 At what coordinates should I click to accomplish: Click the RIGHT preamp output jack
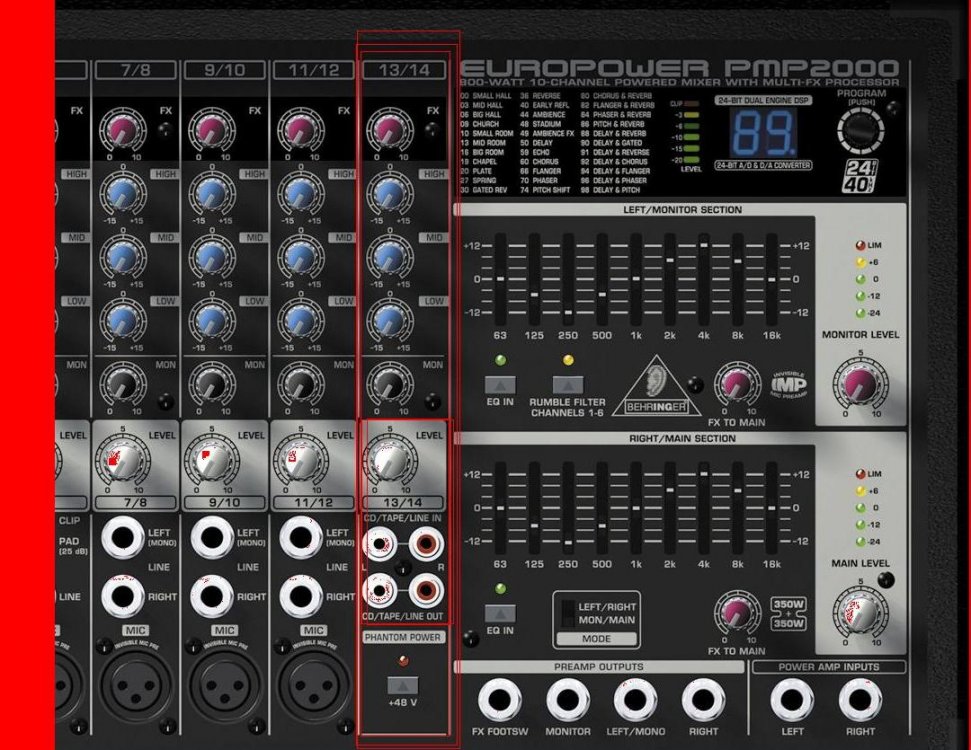(x=703, y=700)
